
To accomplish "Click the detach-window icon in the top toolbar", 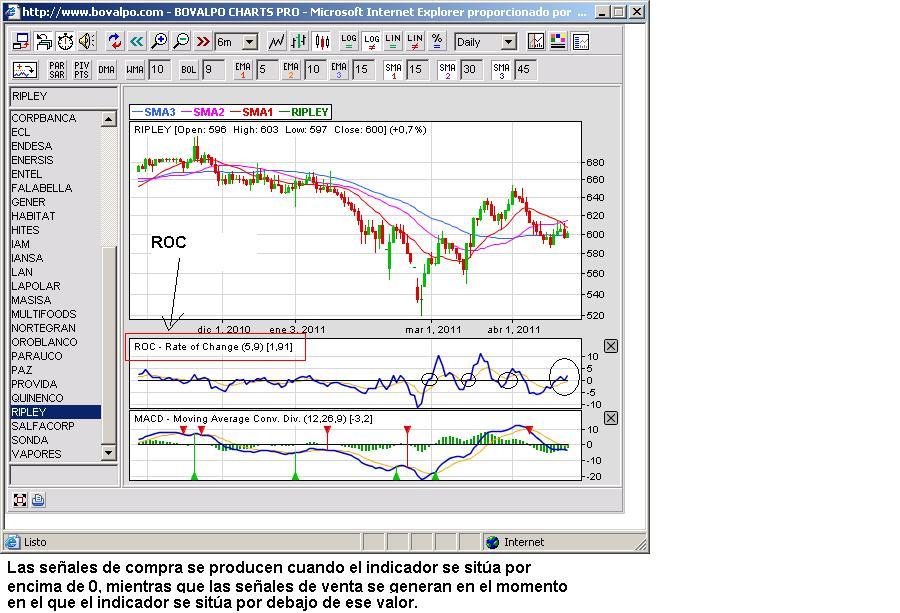I will 22,41.
